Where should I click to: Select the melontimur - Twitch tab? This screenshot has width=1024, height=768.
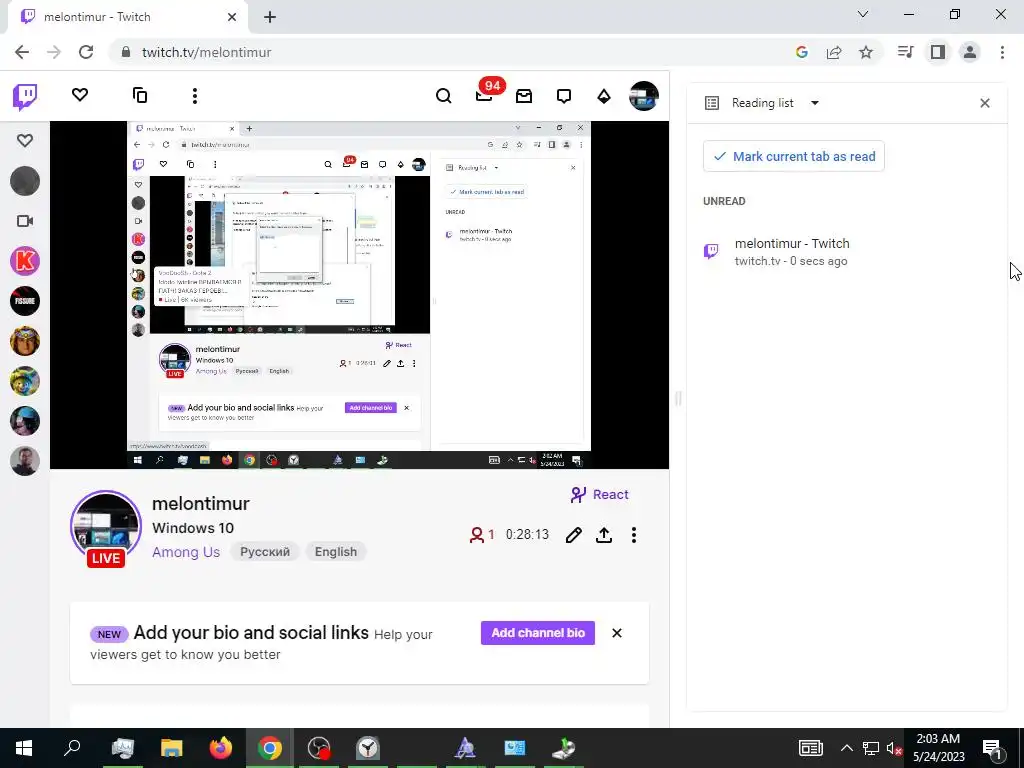coord(128,17)
